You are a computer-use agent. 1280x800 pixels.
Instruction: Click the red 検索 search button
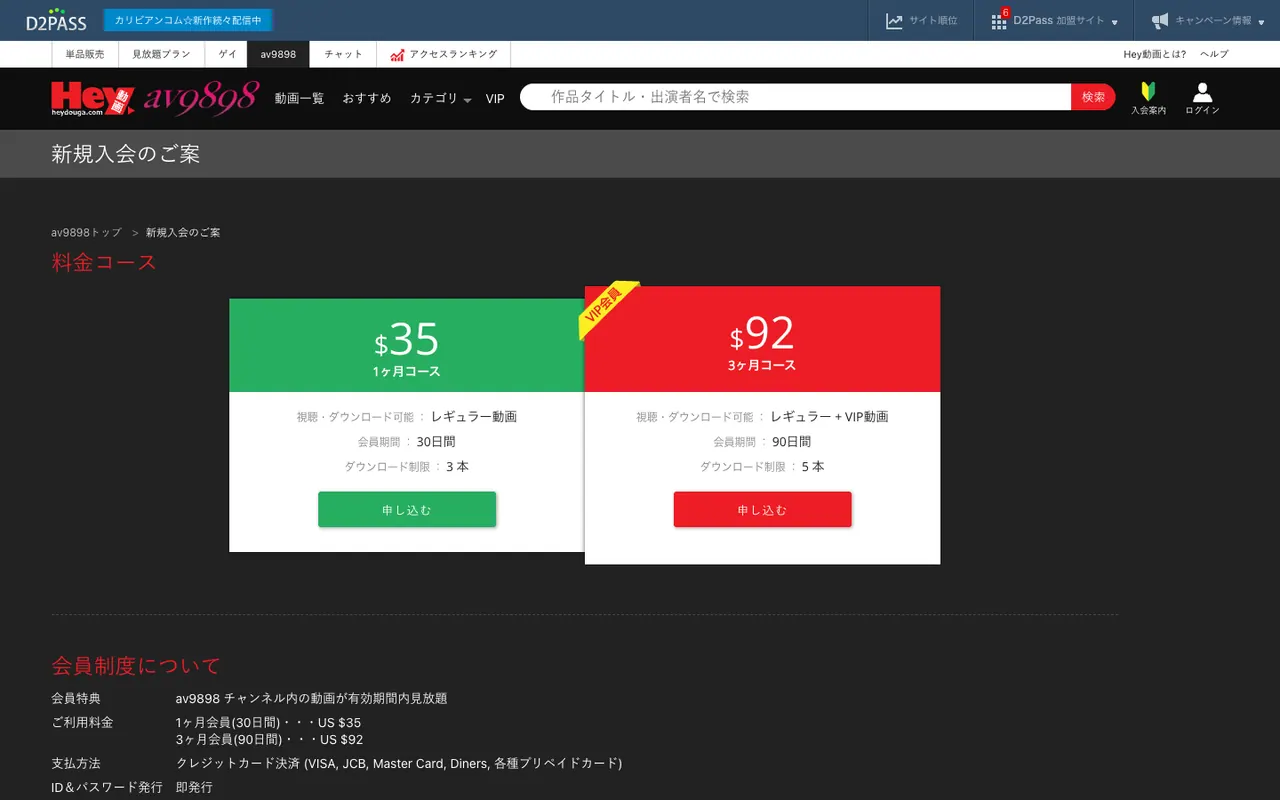coord(1093,97)
